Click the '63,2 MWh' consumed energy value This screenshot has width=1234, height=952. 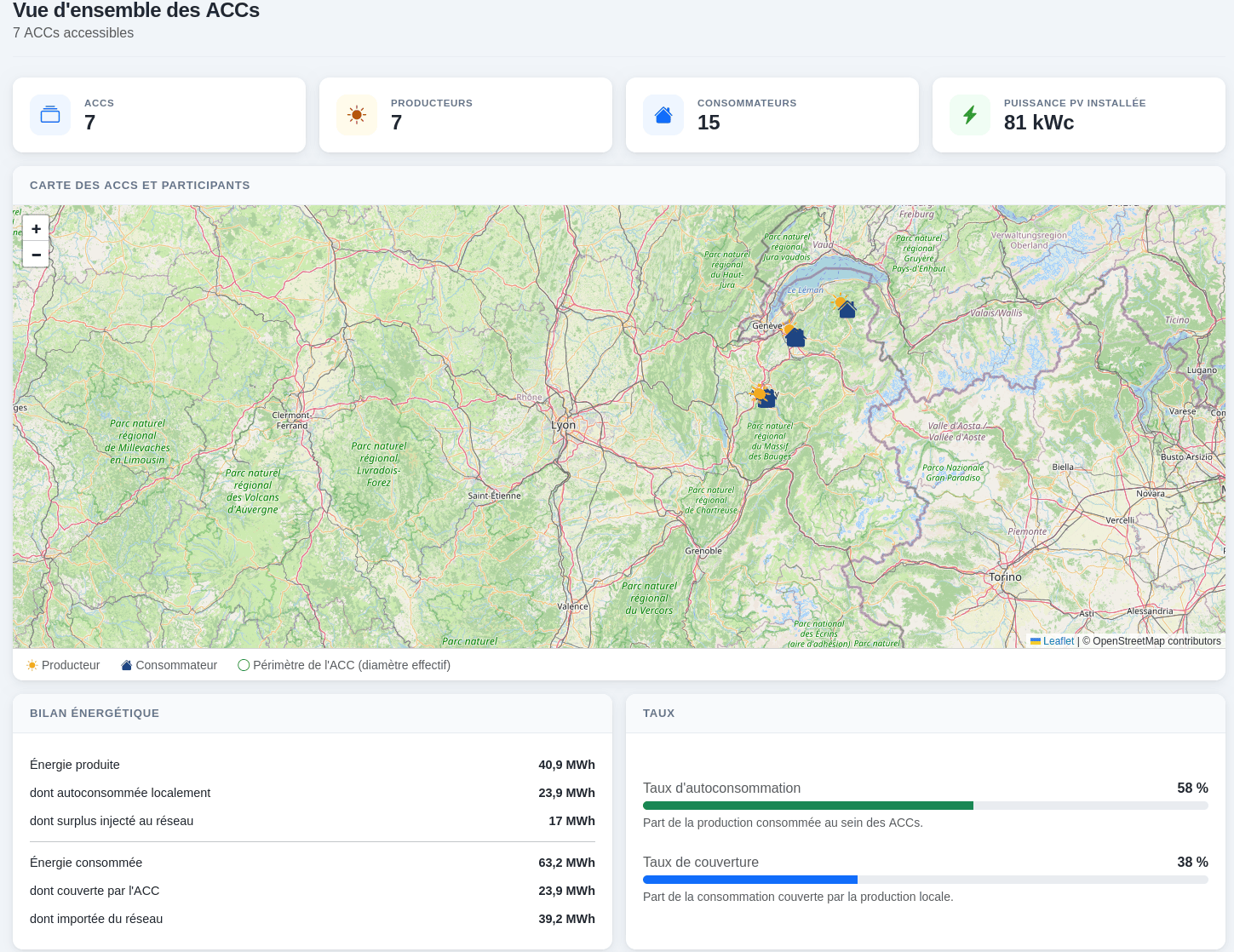pos(566,863)
